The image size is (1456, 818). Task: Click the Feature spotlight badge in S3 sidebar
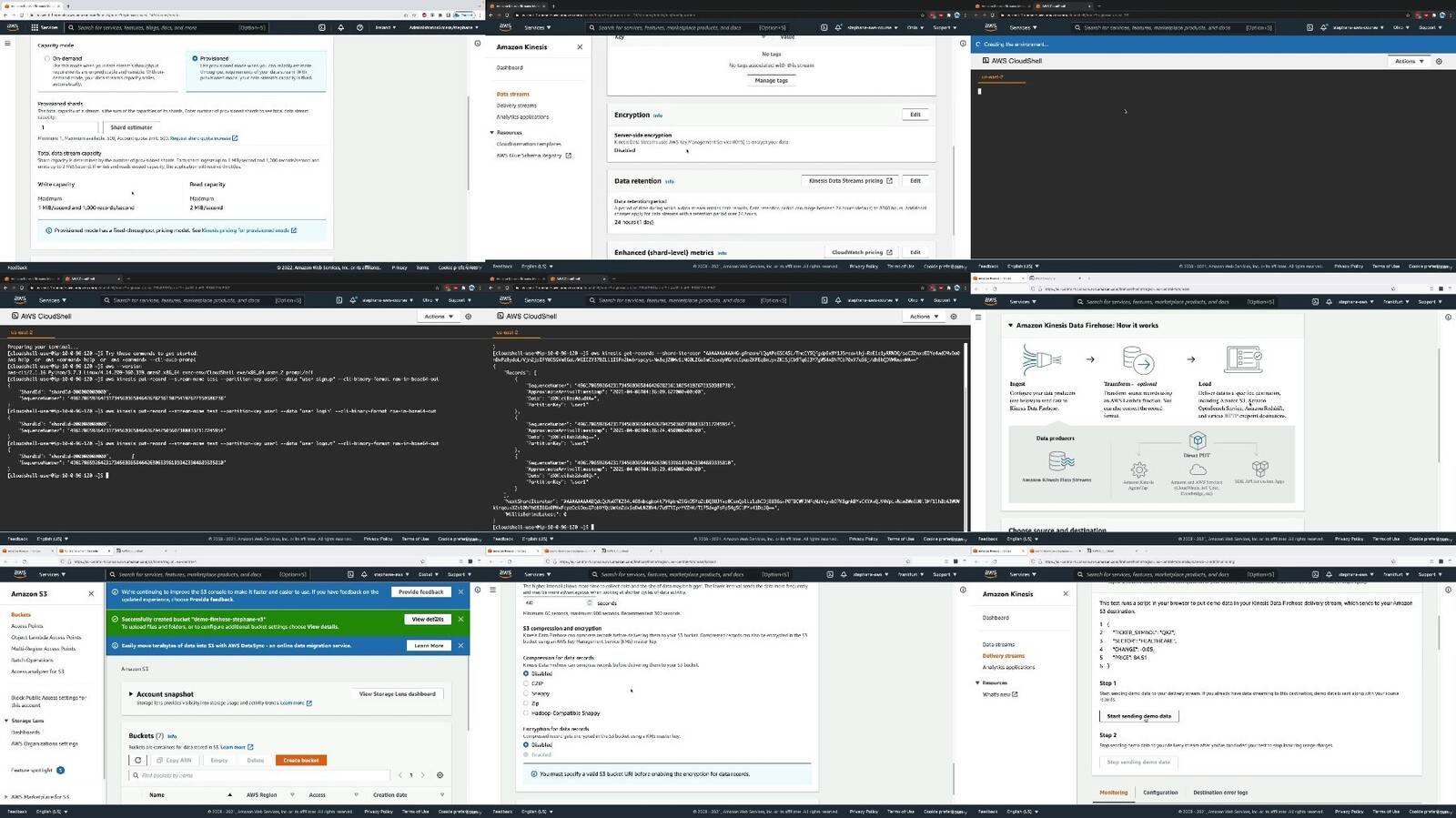(61, 770)
